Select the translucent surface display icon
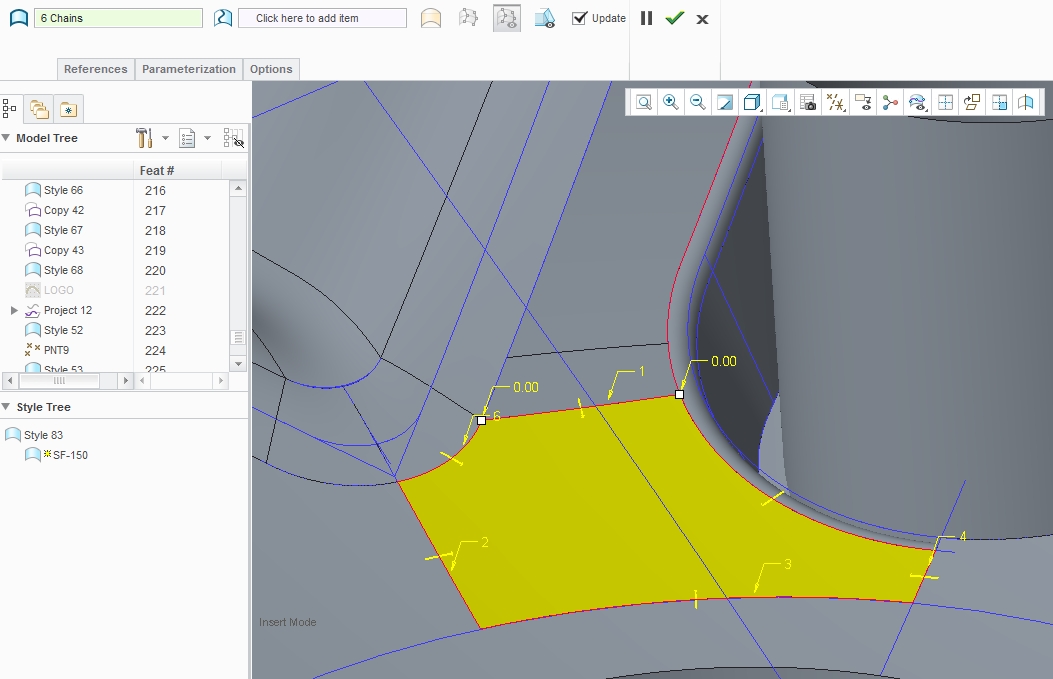Viewport: 1053px width, 679px height. 431,18
